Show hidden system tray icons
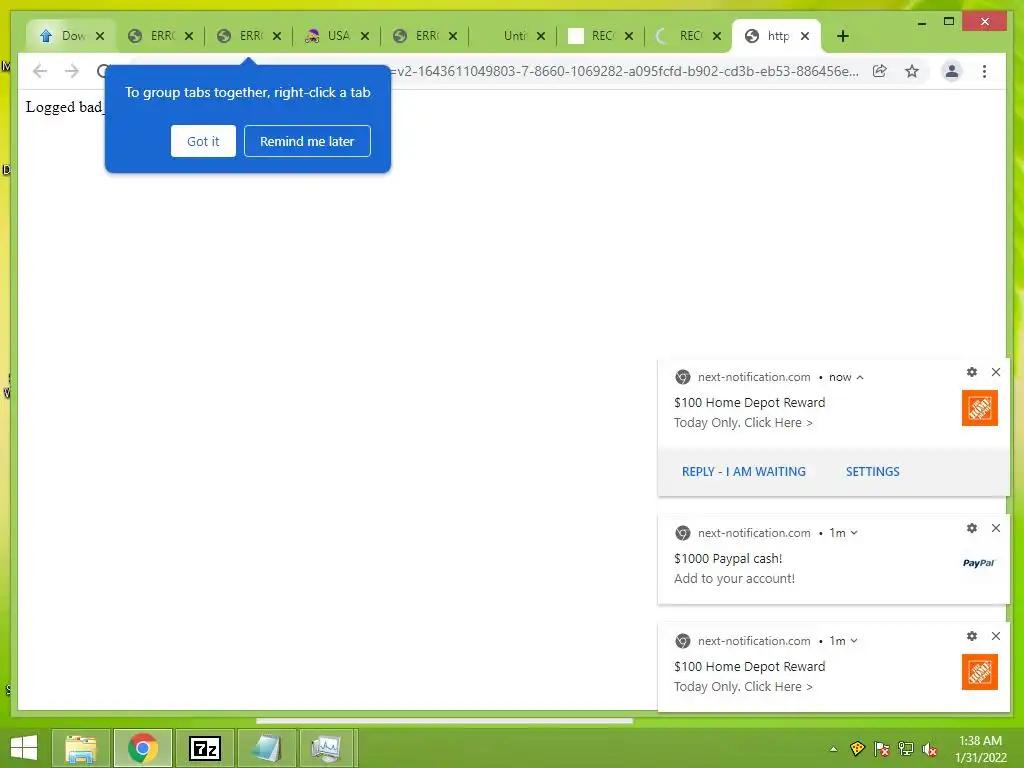 click(x=833, y=749)
